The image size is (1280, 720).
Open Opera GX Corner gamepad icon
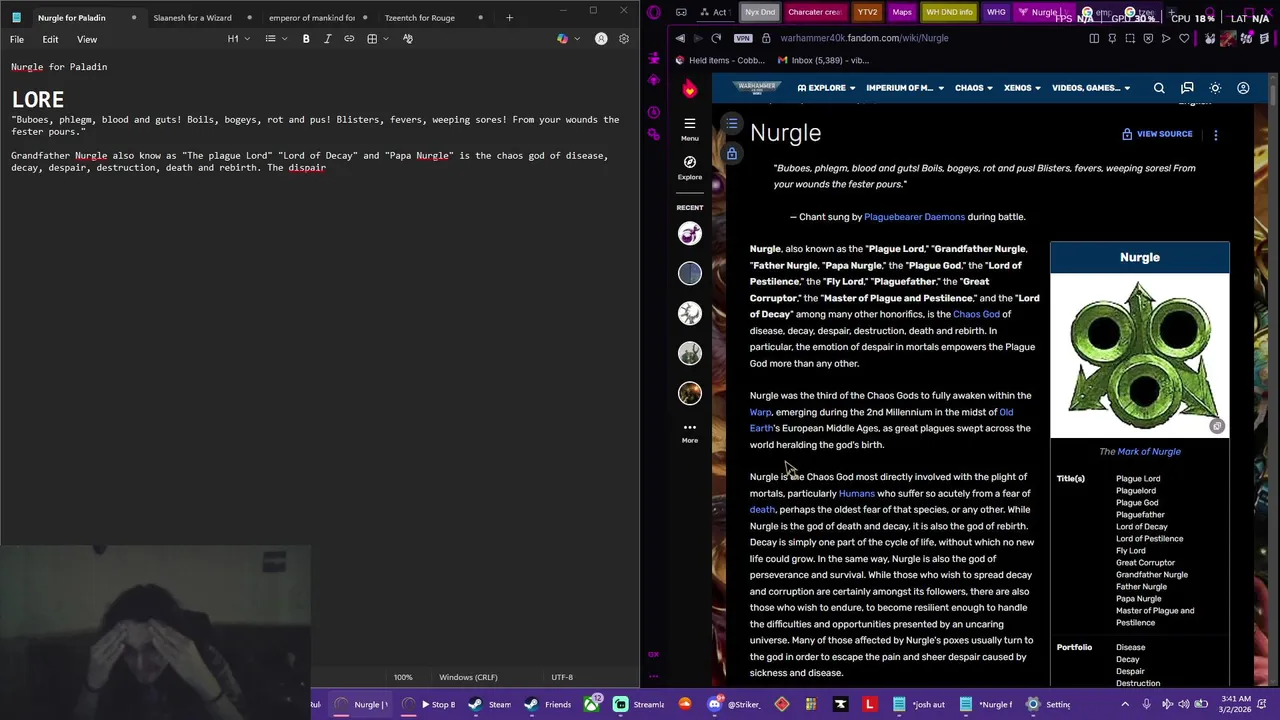[x=681, y=12]
